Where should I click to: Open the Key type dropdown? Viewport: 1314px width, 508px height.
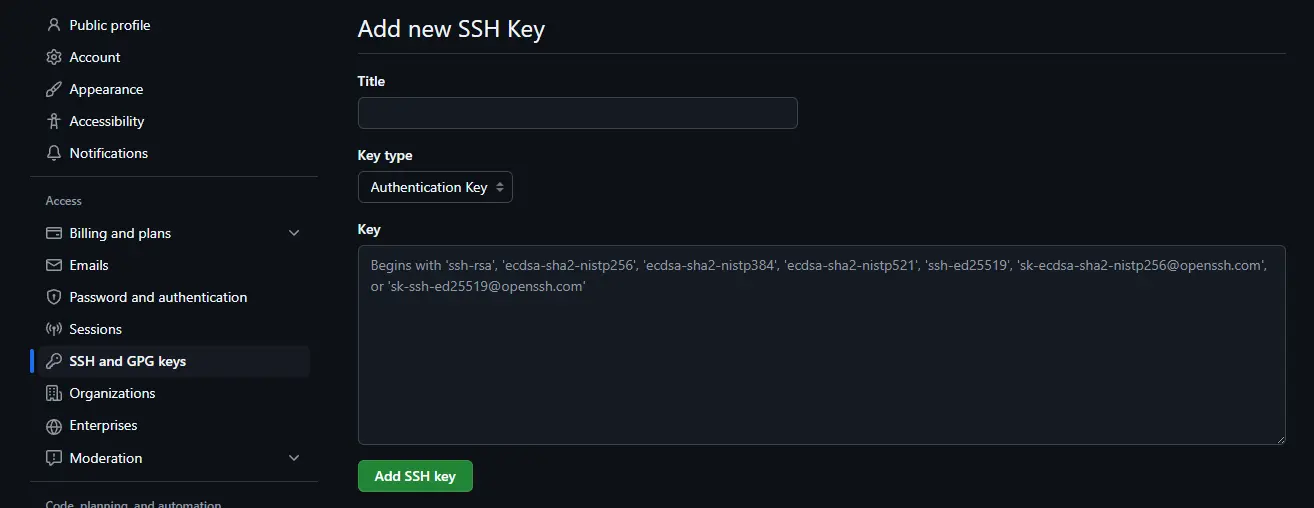click(x=435, y=187)
